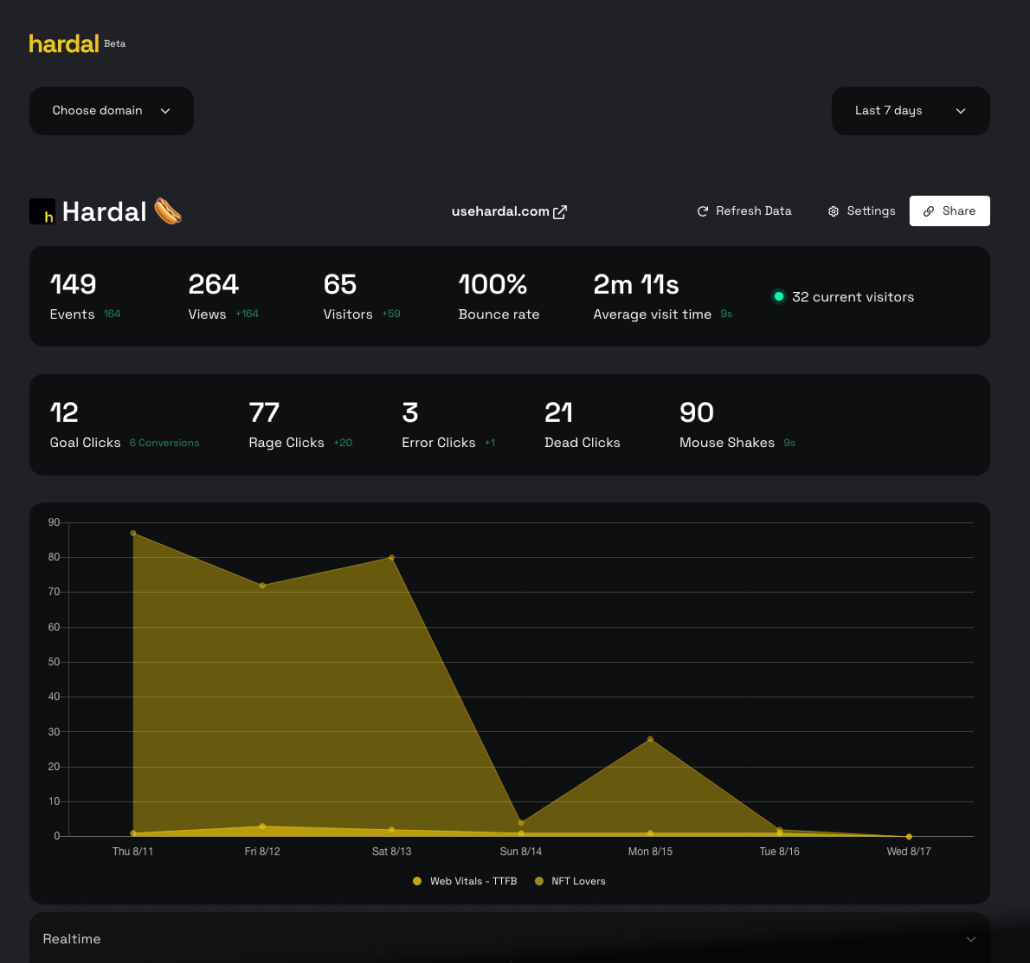
Task: Open the Last 7 days range dropdown
Action: (910, 110)
